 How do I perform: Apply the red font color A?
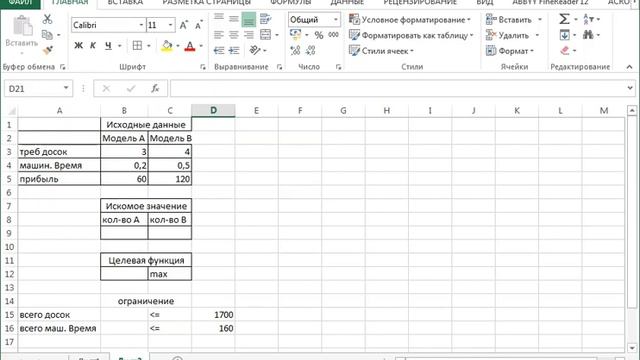(190, 46)
